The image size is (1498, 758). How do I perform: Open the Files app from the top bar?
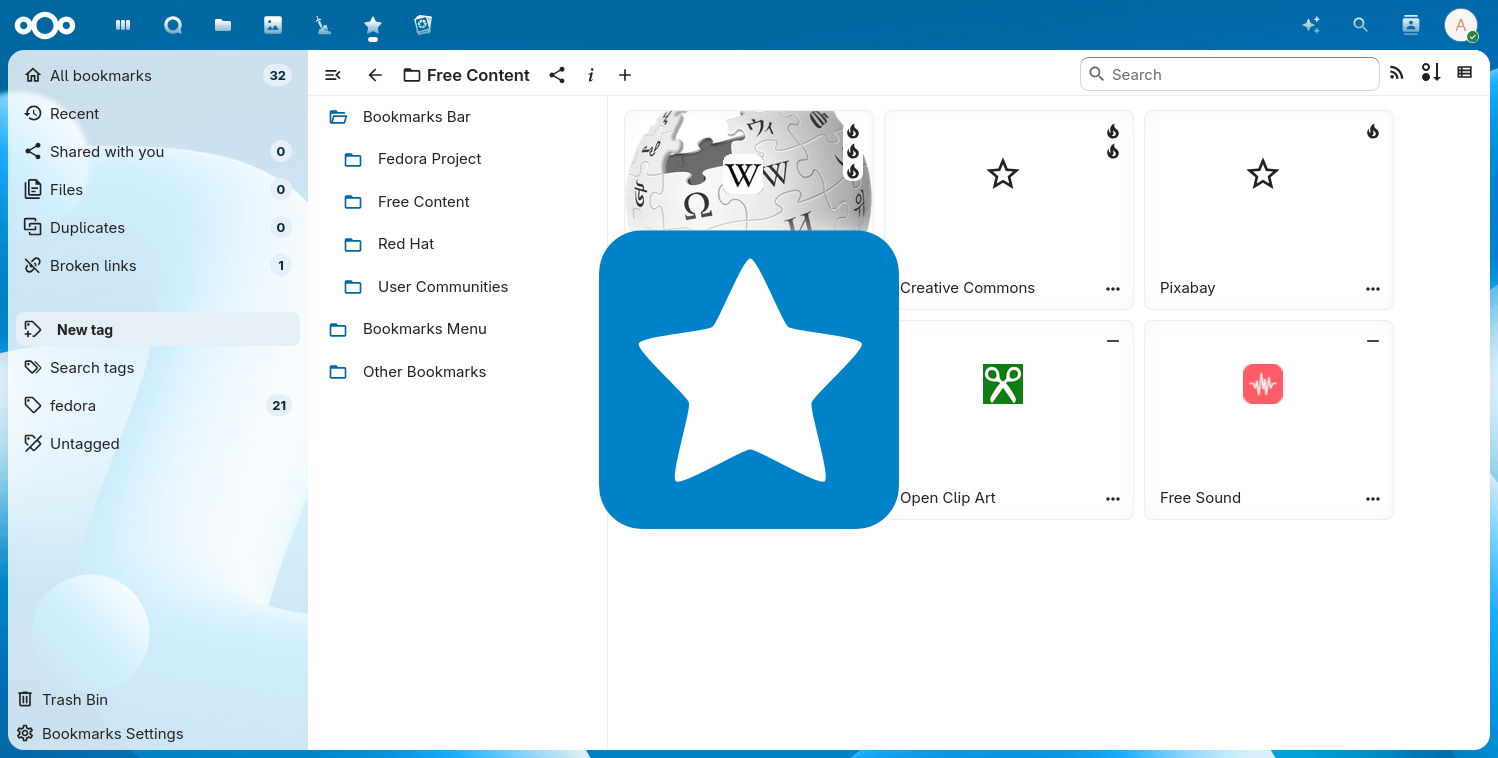click(222, 25)
